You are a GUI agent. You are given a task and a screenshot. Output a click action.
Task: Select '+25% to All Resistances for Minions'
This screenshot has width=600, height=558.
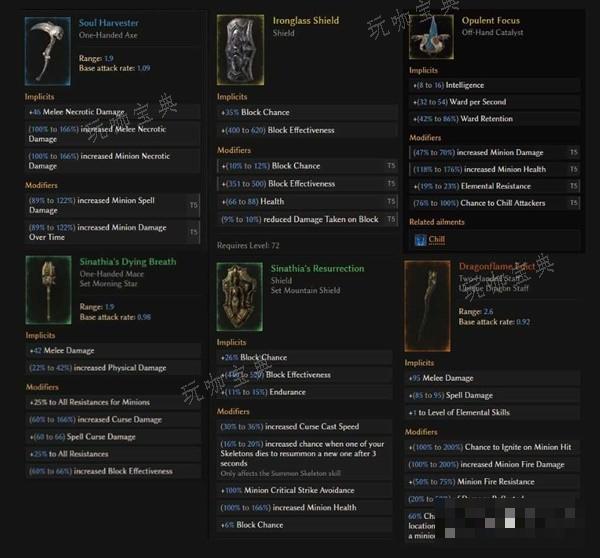tap(113, 402)
